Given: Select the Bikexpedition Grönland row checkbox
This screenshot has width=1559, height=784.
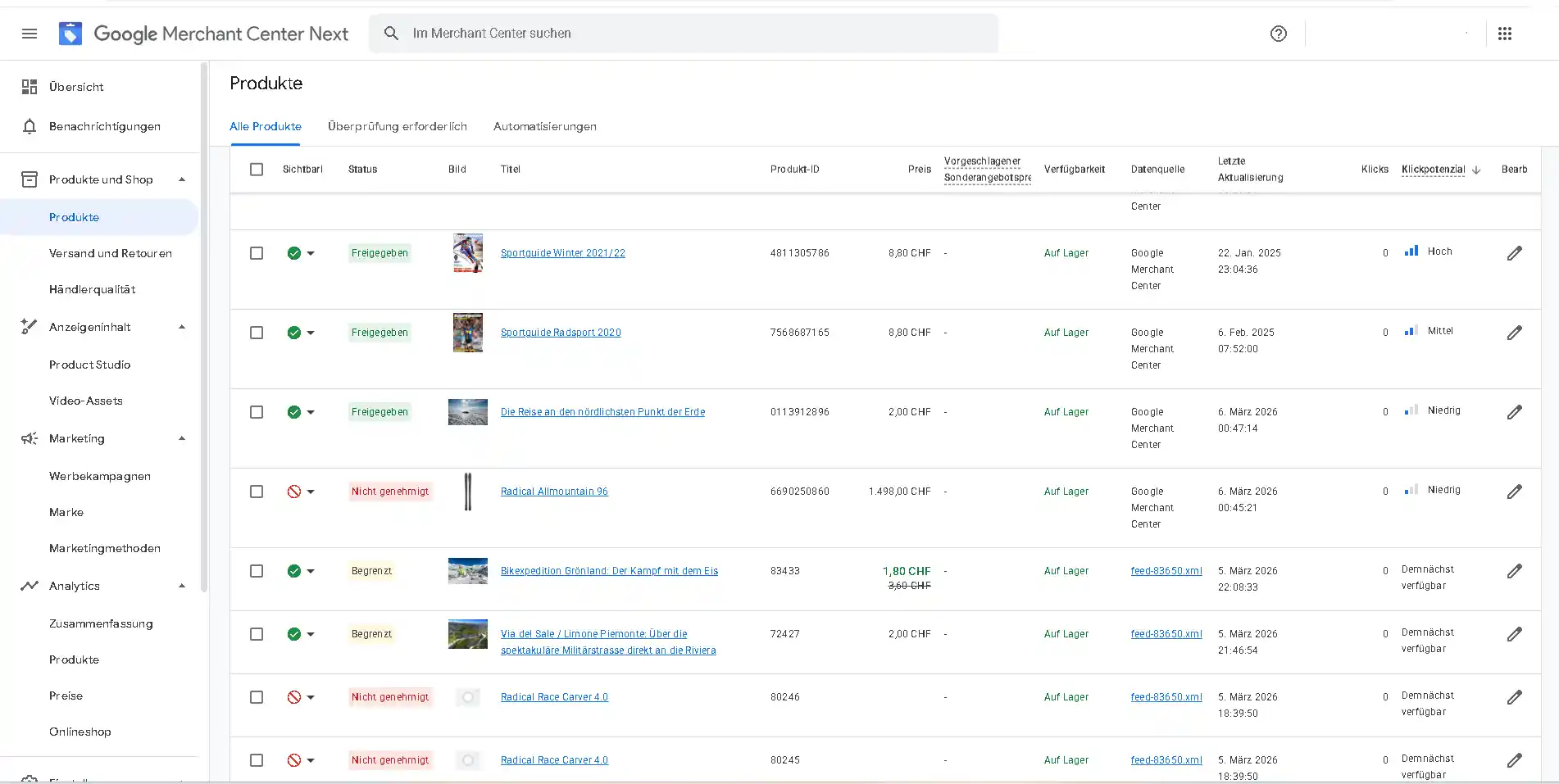Looking at the screenshot, I should click(x=257, y=571).
